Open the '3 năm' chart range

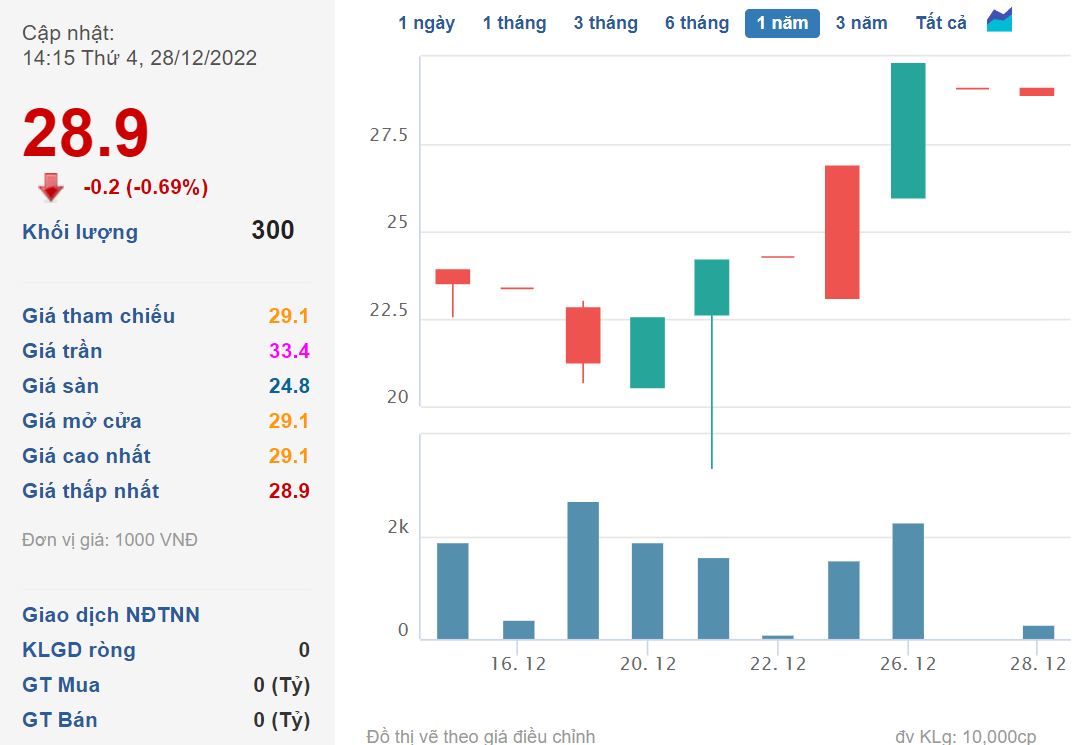[x=861, y=23]
